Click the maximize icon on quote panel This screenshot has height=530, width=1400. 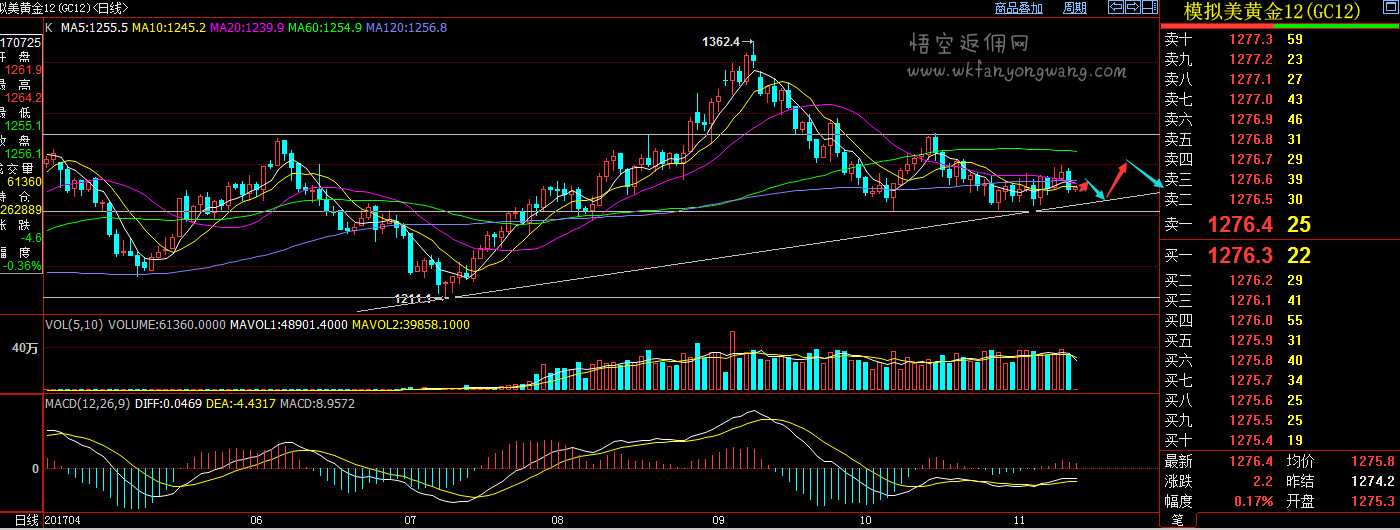[x=1390, y=8]
